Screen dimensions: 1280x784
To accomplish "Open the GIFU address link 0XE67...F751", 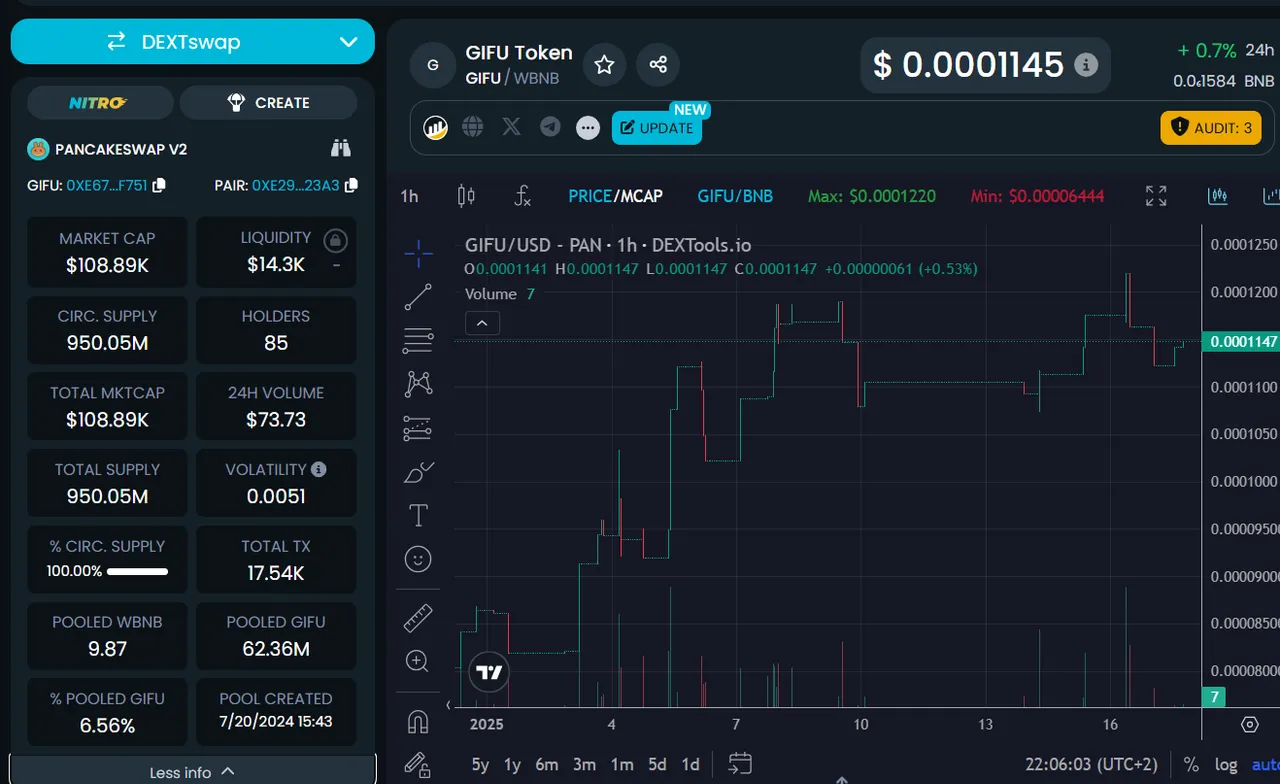I will 106,185.
